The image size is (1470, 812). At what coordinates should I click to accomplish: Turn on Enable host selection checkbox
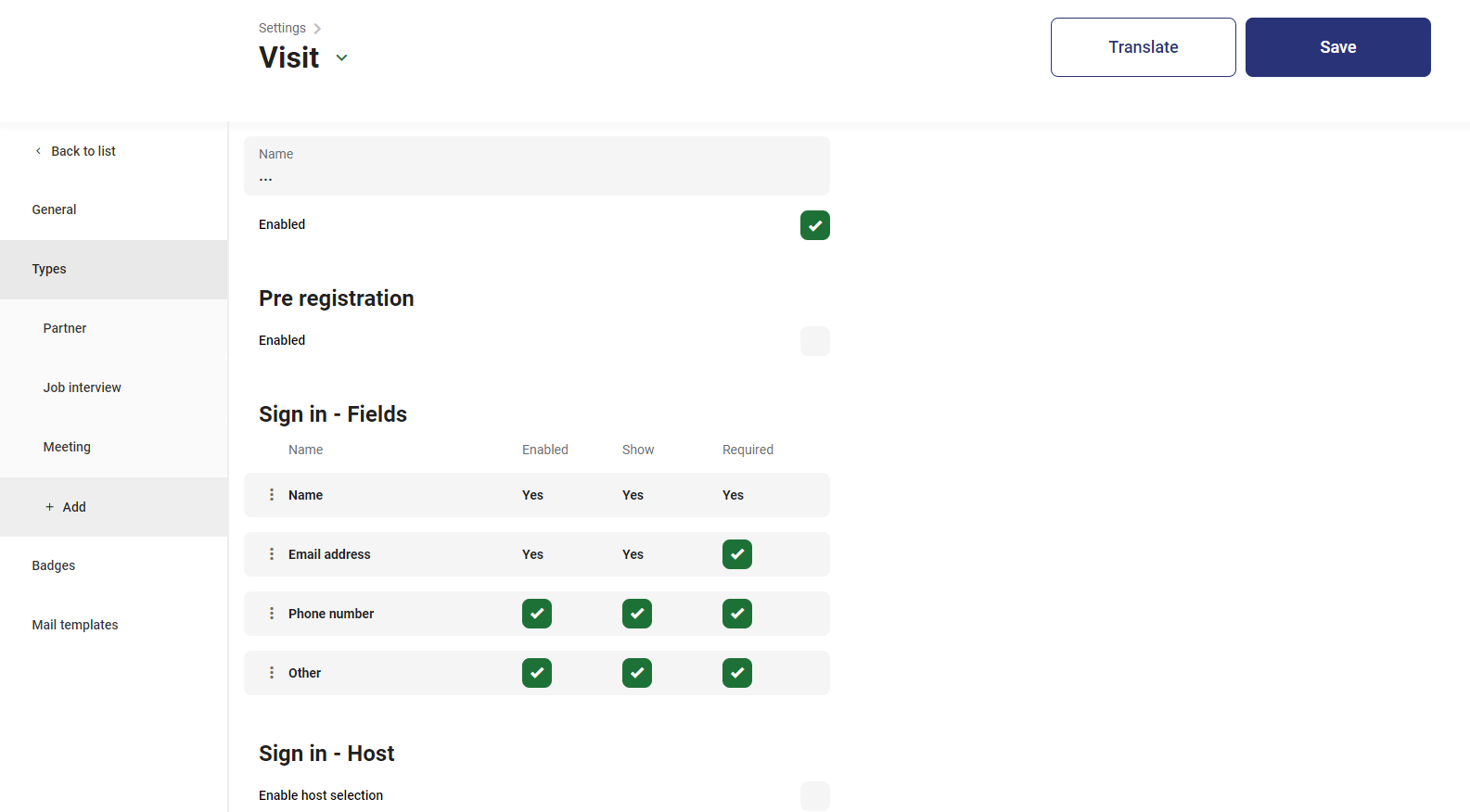point(814,795)
